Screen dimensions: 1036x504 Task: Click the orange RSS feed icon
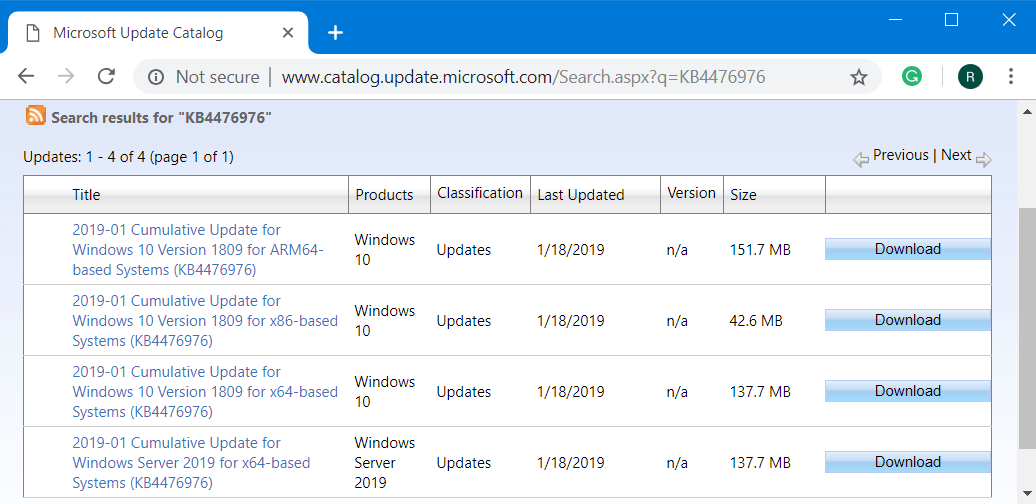point(36,115)
